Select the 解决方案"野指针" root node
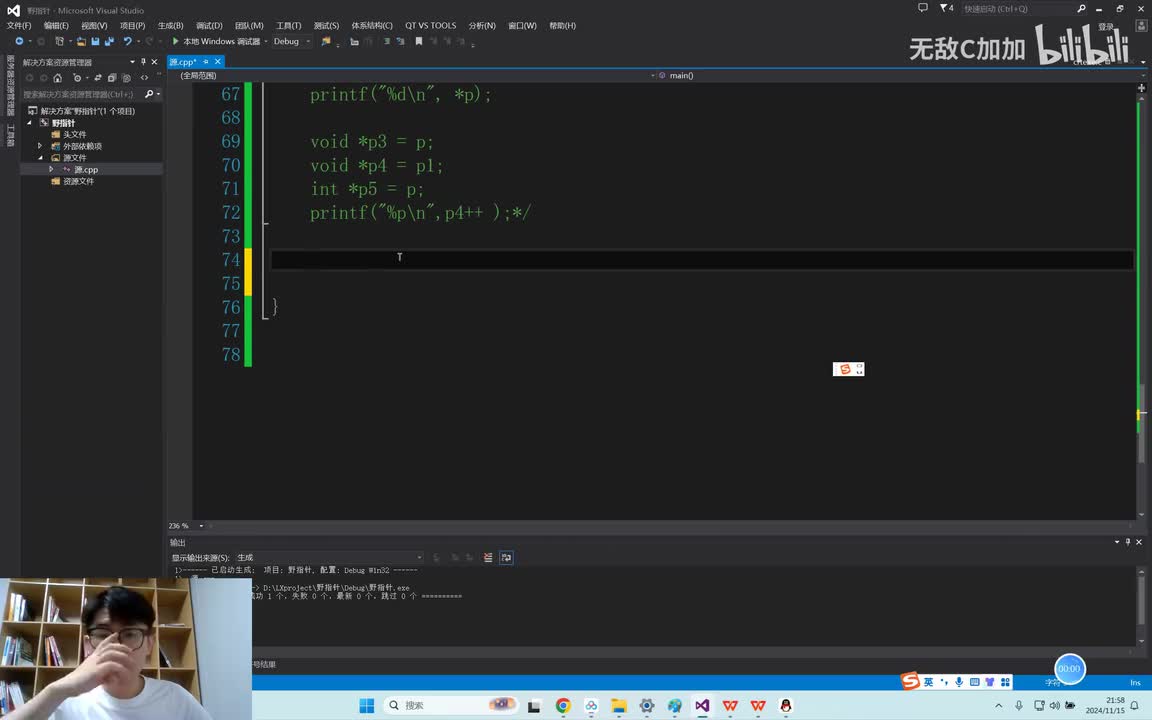 87,111
